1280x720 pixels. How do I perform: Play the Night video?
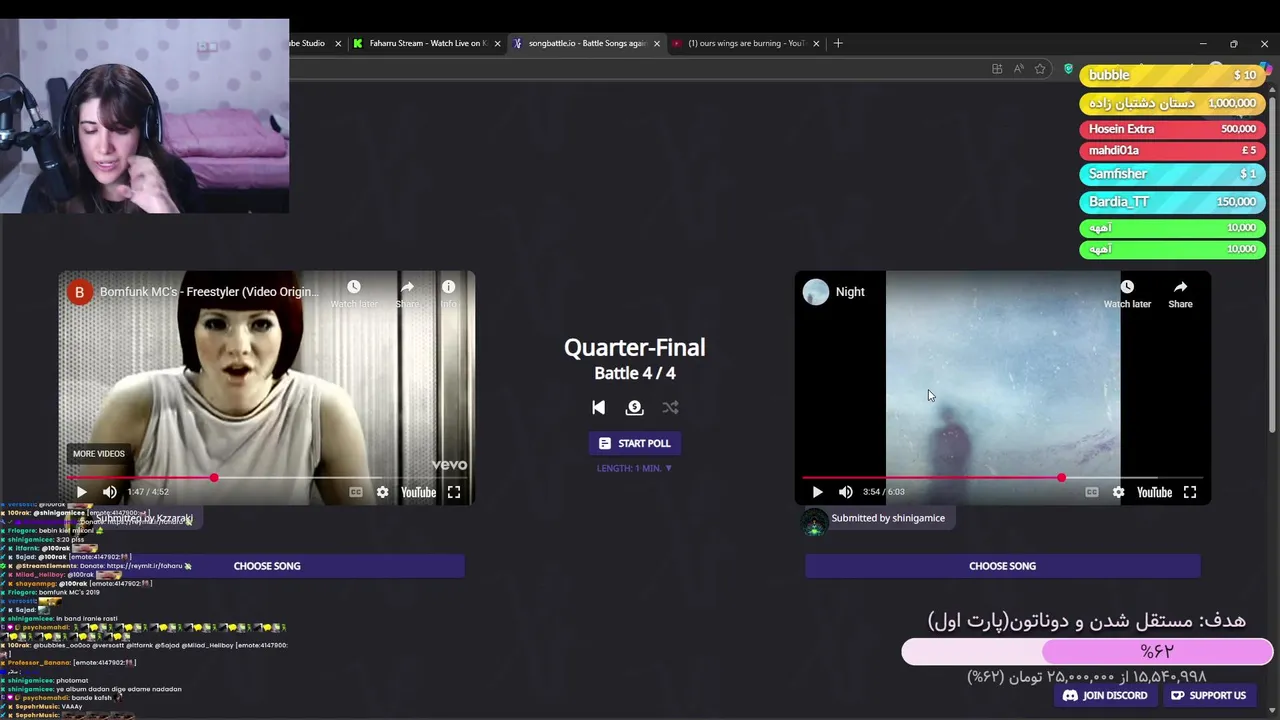(817, 492)
